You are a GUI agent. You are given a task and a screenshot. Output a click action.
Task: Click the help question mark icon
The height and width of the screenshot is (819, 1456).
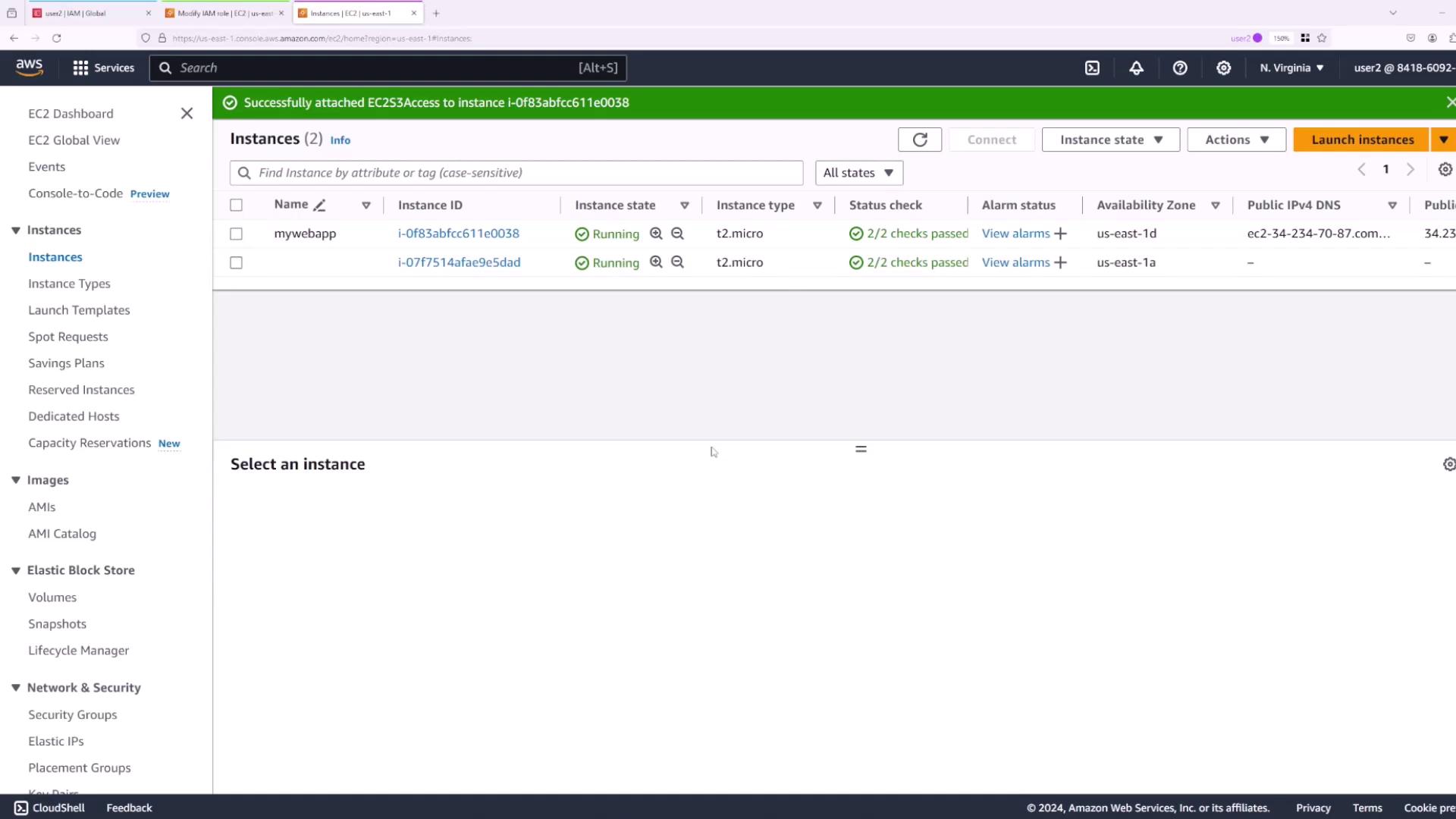pos(1180,68)
